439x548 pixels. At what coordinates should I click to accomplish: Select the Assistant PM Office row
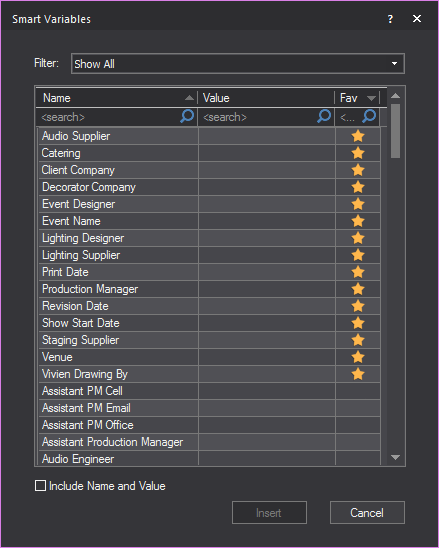click(209, 425)
